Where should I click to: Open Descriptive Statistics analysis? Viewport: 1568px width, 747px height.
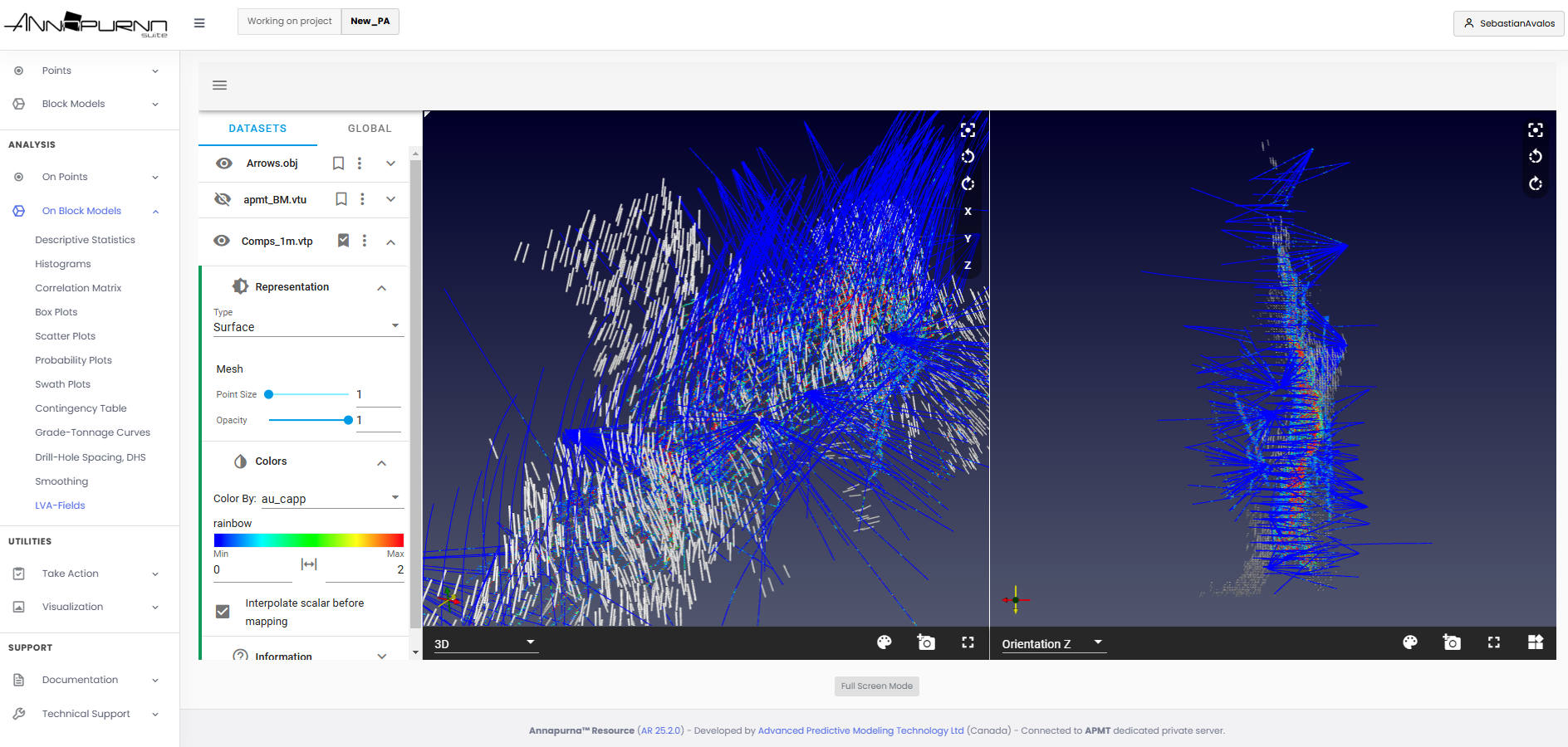coord(85,240)
